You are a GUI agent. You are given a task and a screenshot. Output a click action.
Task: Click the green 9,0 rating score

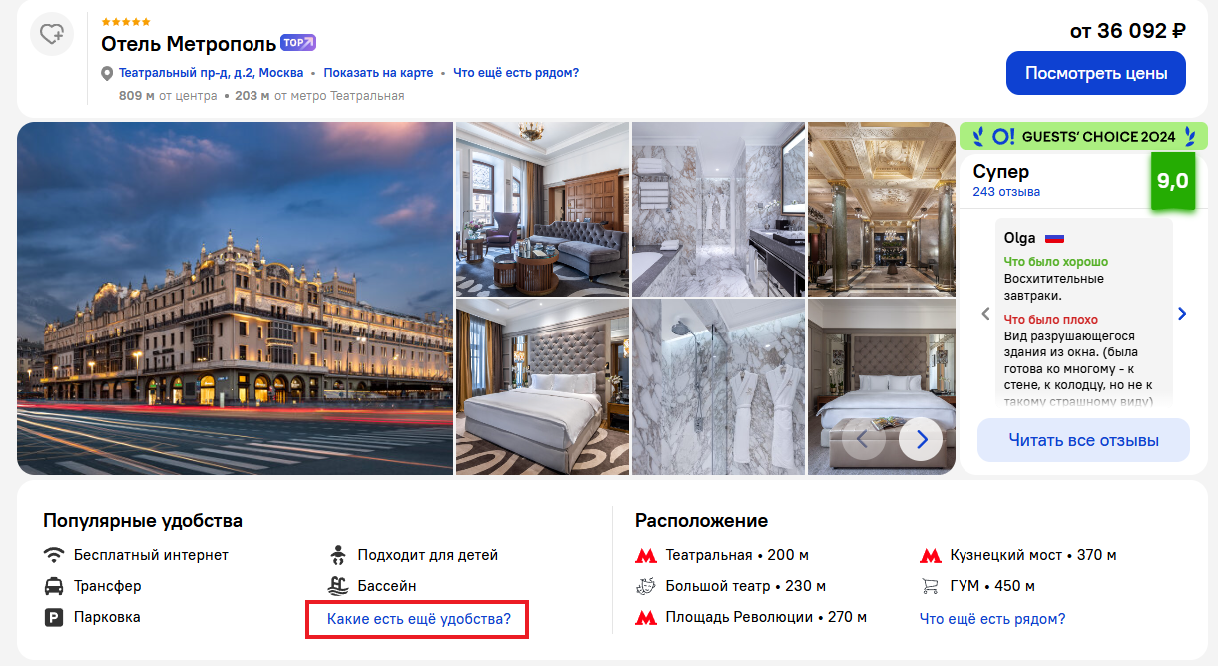tap(1172, 181)
